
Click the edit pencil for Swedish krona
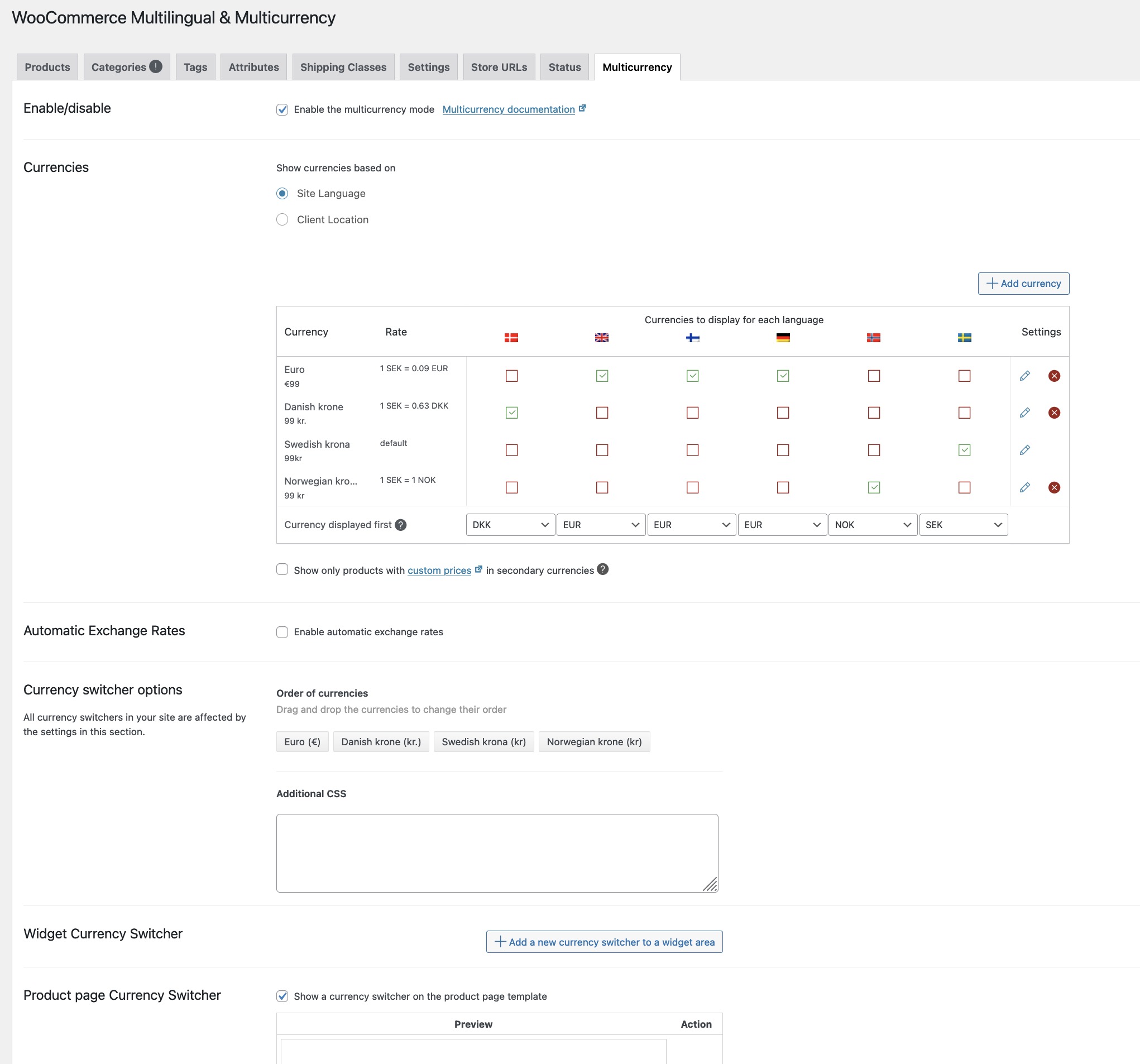[x=1025, y=450]
